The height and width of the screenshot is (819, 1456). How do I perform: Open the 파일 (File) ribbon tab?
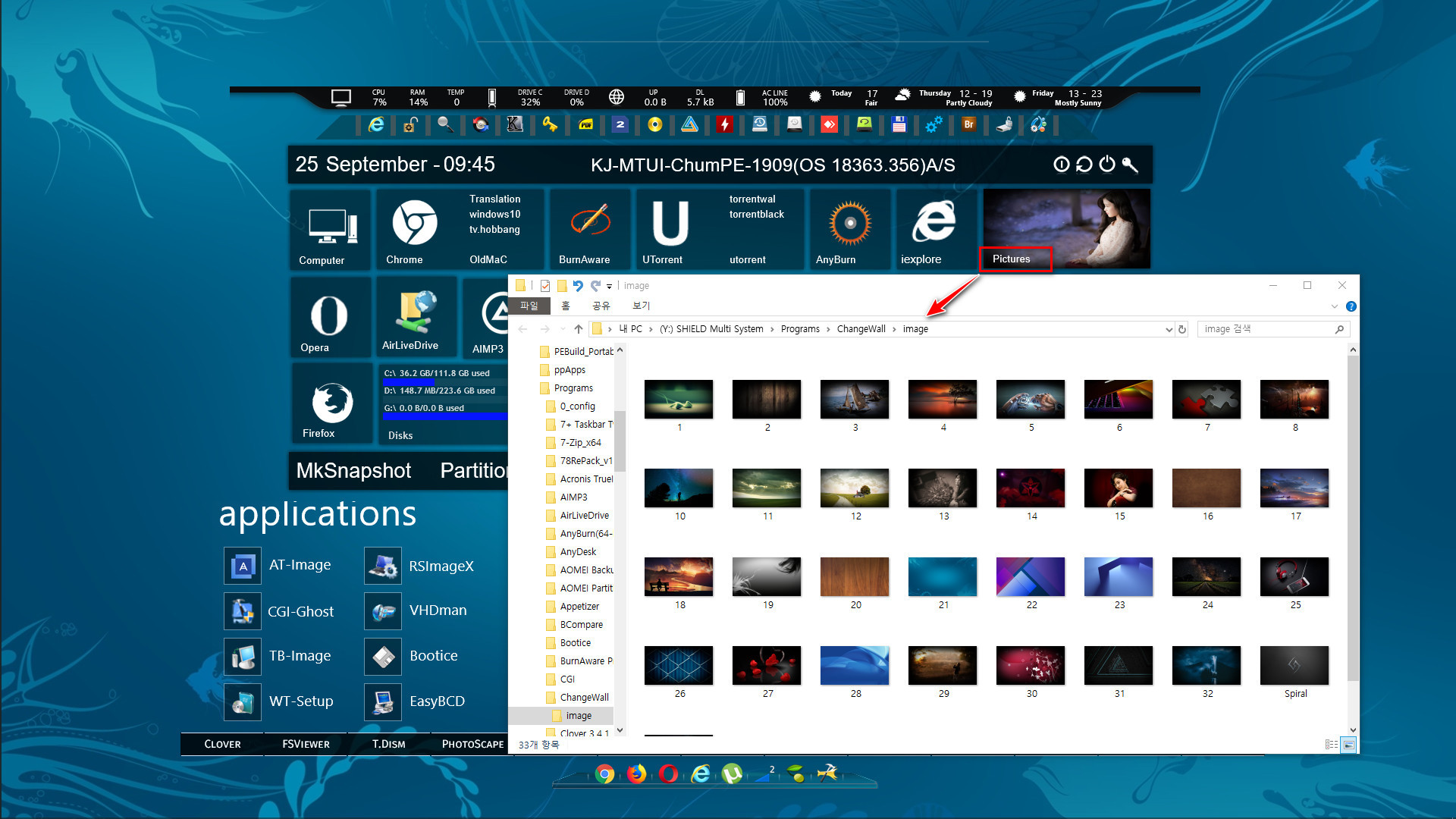529,306
